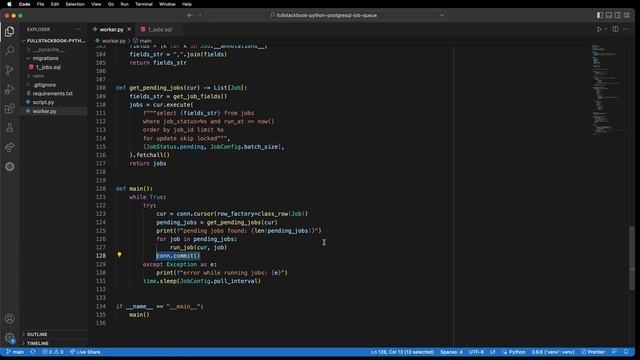Change the UTF-8 encoding setting
Screen dimensions: 640x360
point(476,352)
